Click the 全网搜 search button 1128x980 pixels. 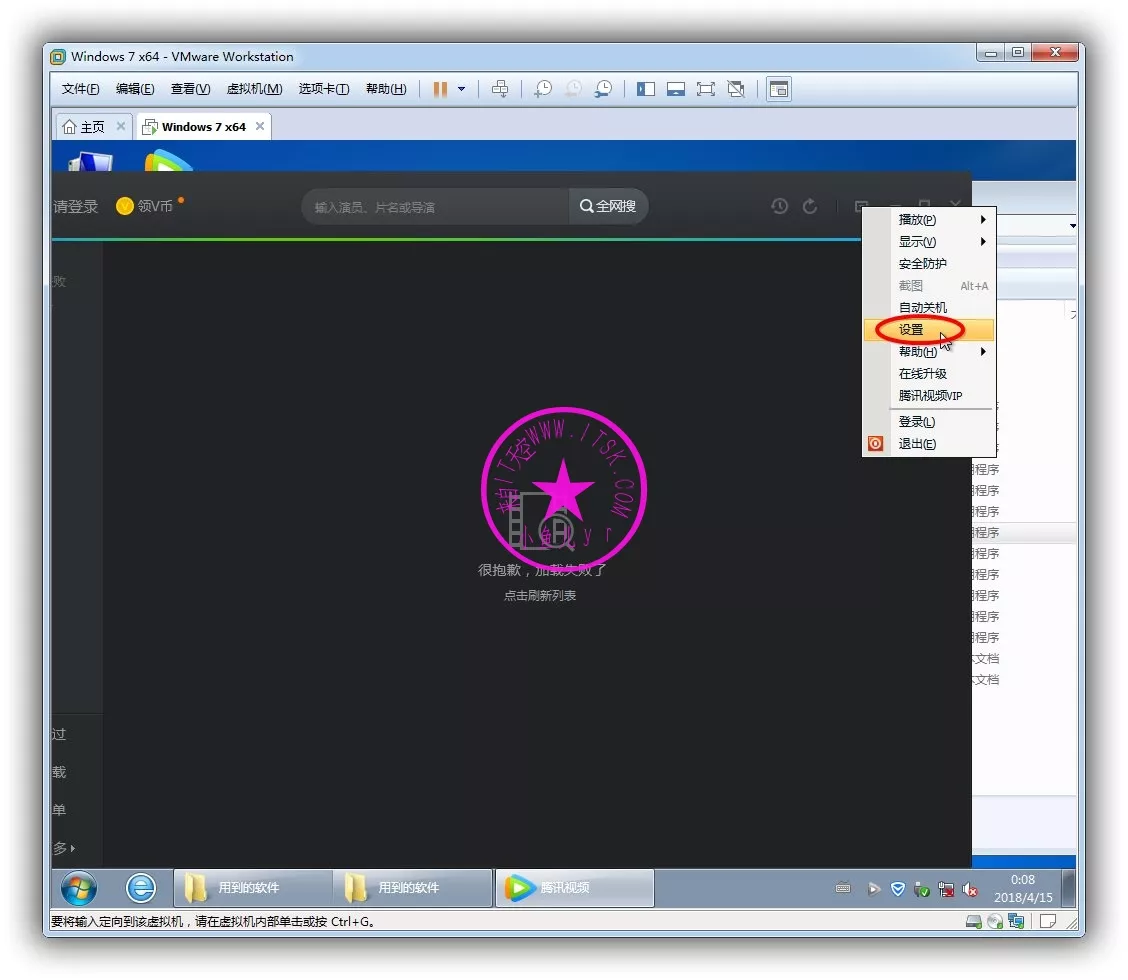click(x=608, y=206)
